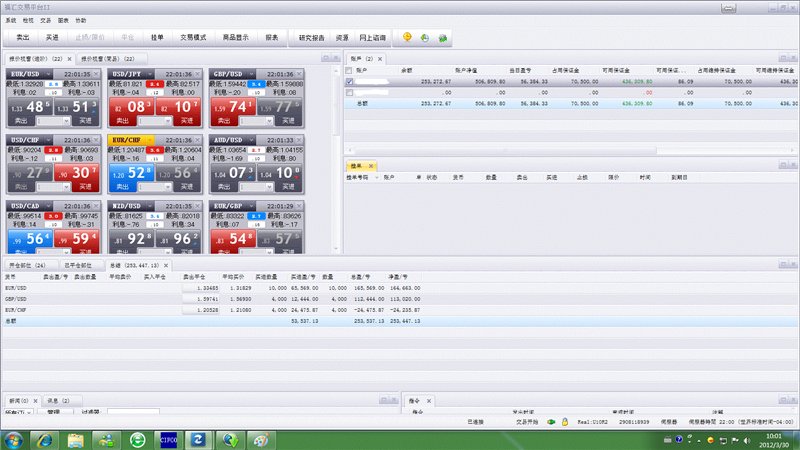Toggle the select-all checkbox in account header
This screenshot has height=450, width=800.
tap(348, 71)
